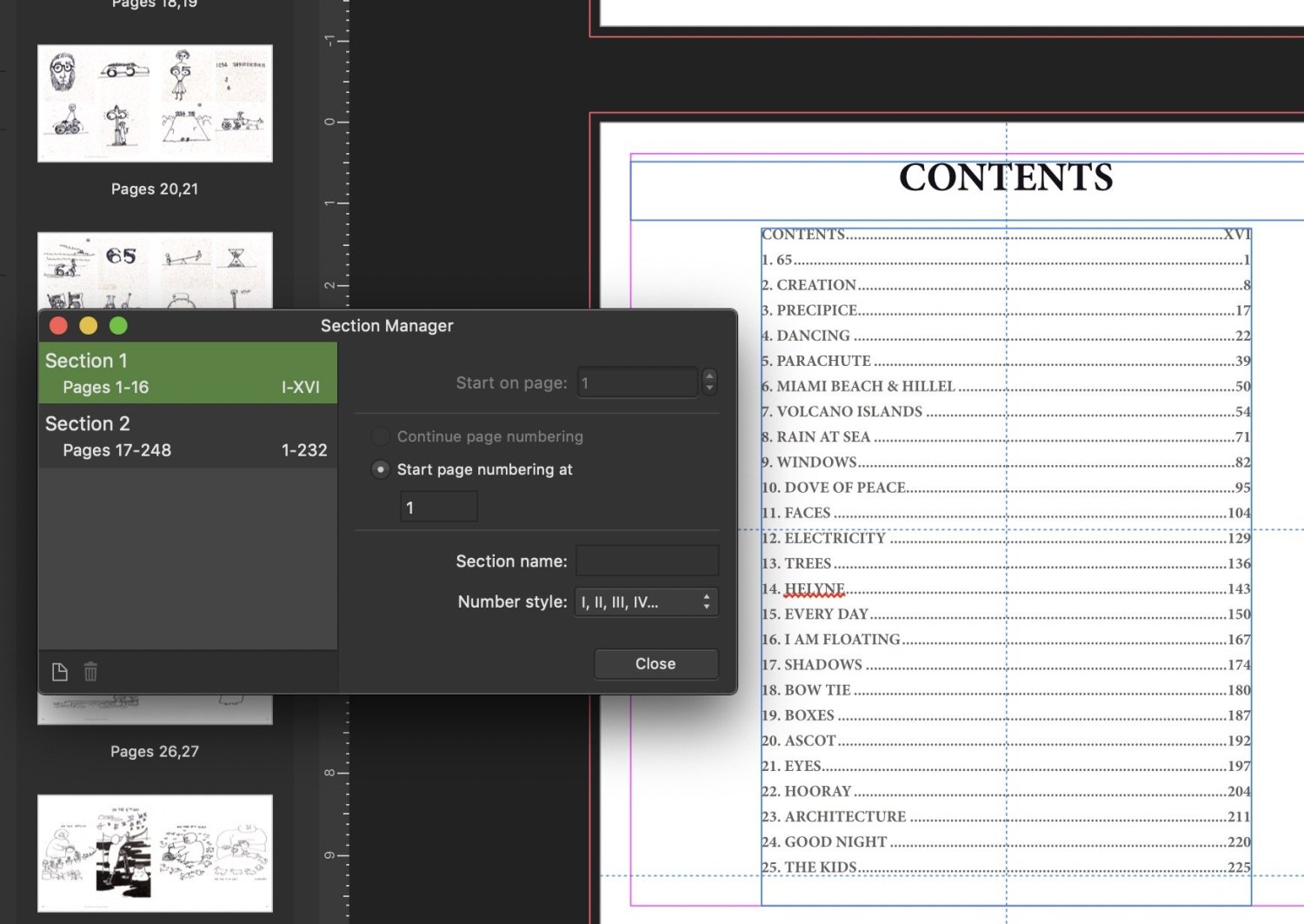The height and width of the screenshot is (924, 1304).
Task: Select the Pages 20,21 spread thumbnail
Action: [155, 103]
